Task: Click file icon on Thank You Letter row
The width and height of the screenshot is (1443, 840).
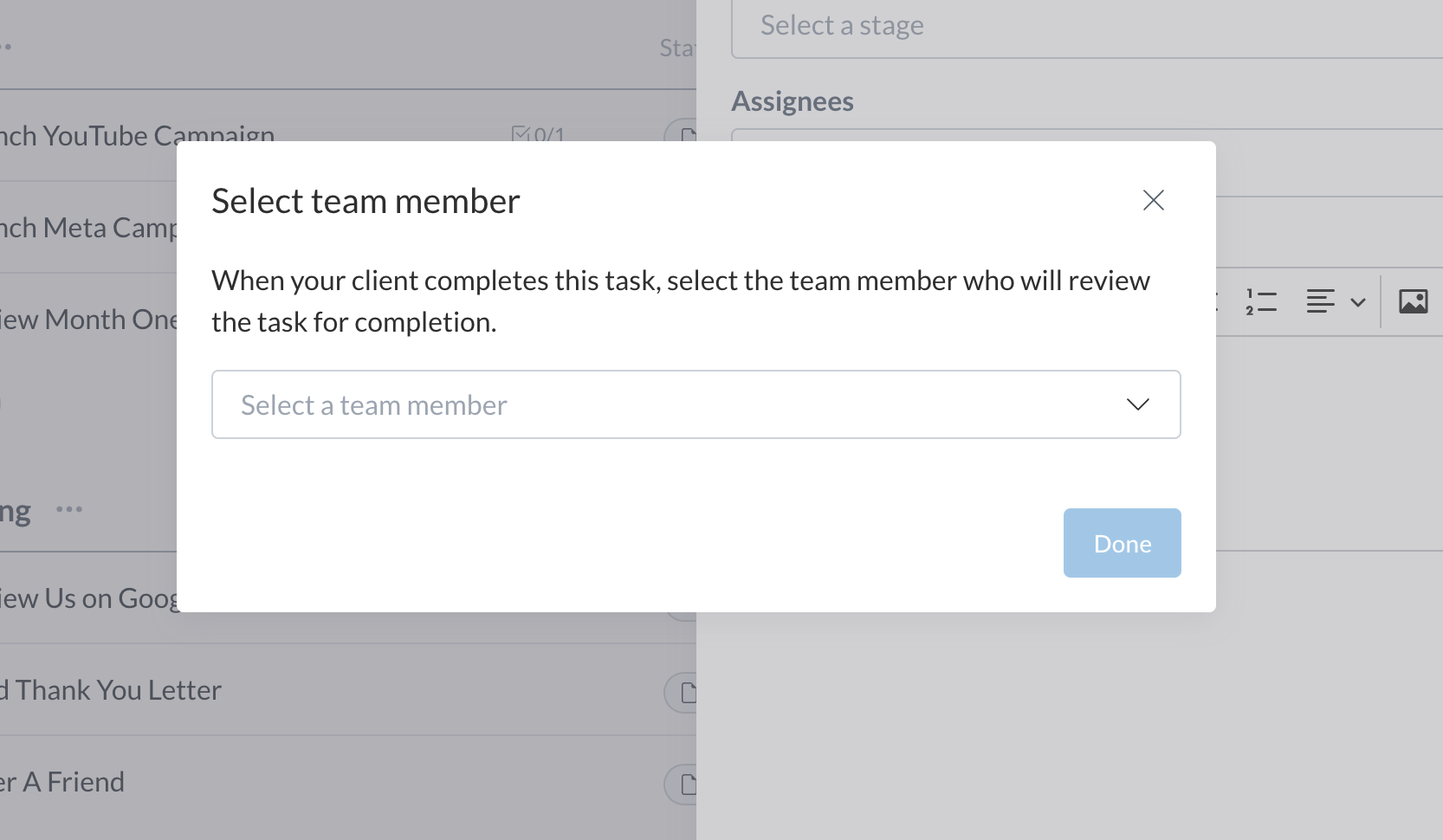Action: click(x=688, y=693)
